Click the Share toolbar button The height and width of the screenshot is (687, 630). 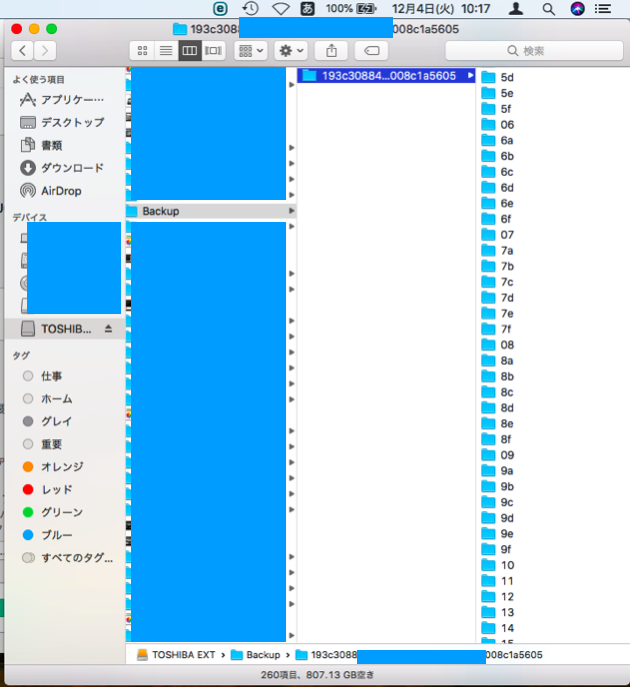coord(332,51)
